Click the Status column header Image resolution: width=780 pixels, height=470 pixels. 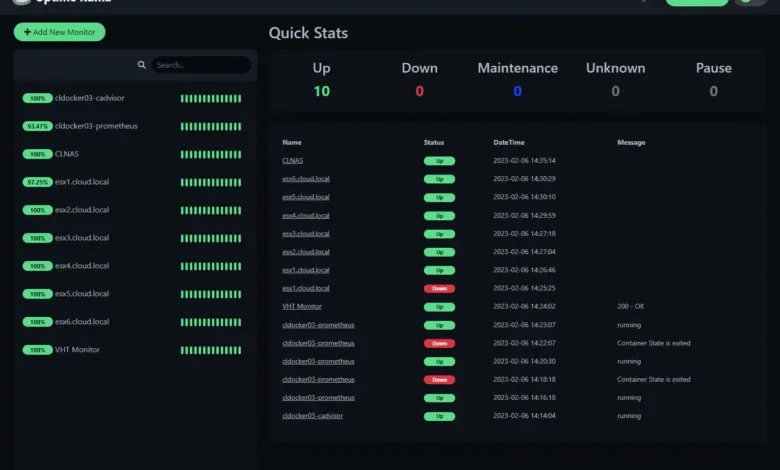pyautogui.click(x=434, y=142)
